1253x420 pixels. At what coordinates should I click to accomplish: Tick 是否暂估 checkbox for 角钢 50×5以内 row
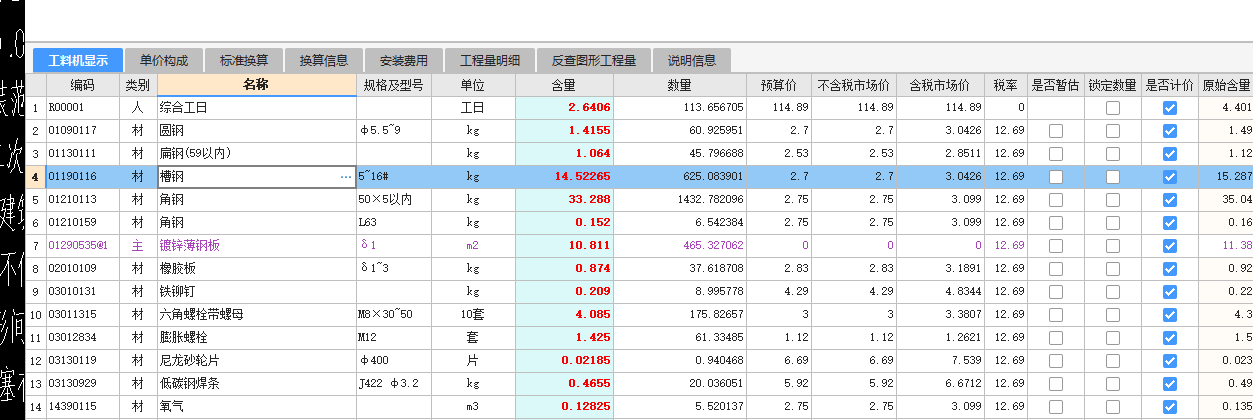point(1056,199)
